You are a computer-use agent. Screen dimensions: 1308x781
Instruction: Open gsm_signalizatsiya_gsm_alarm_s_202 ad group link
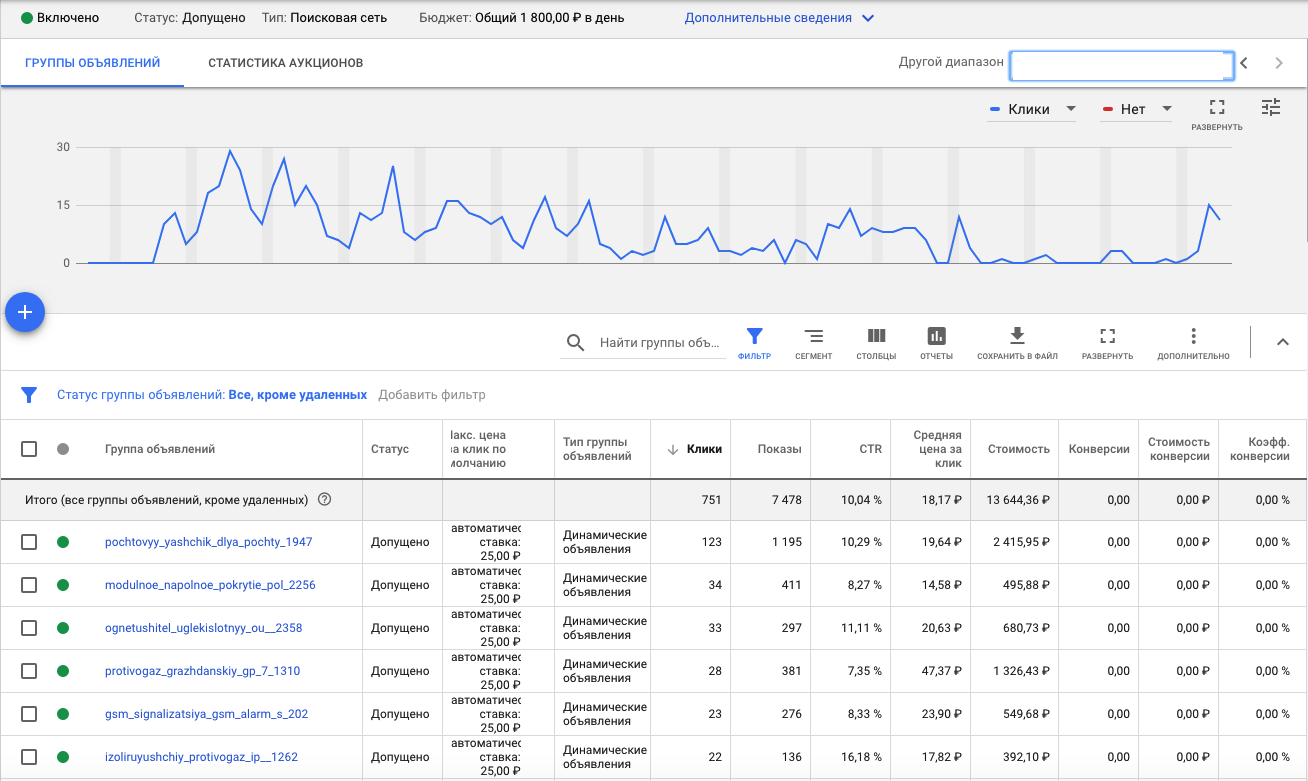[x=206, y=714]
